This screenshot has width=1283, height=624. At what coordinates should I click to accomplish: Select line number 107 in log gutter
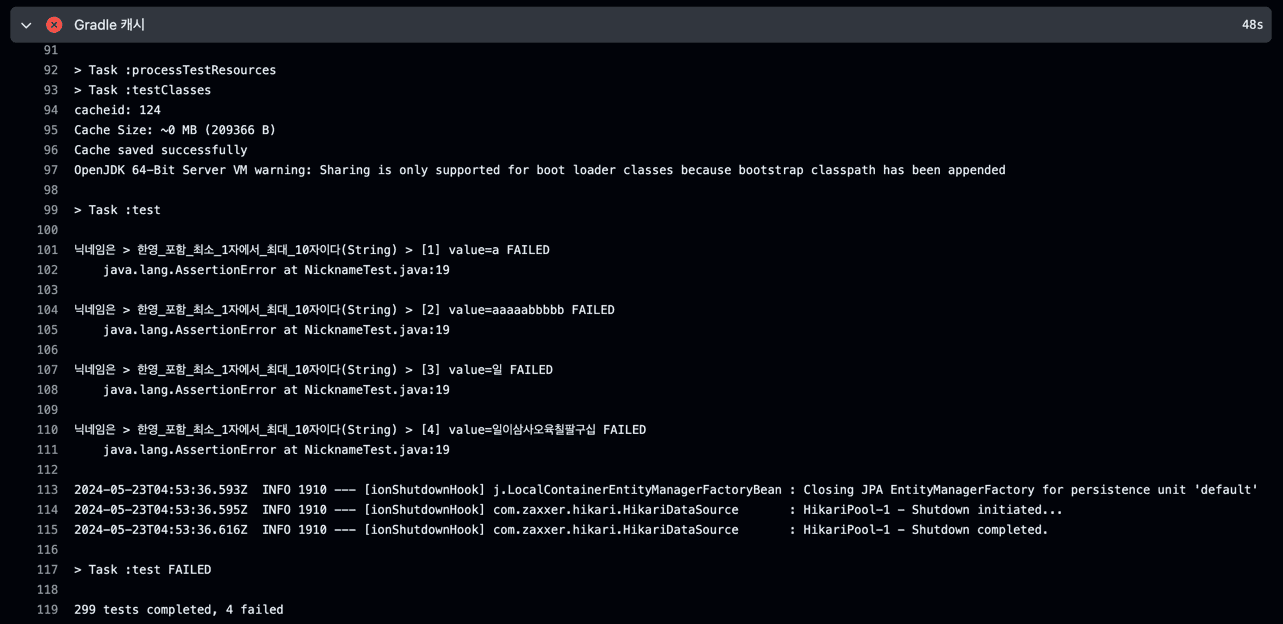coord(47,370)
